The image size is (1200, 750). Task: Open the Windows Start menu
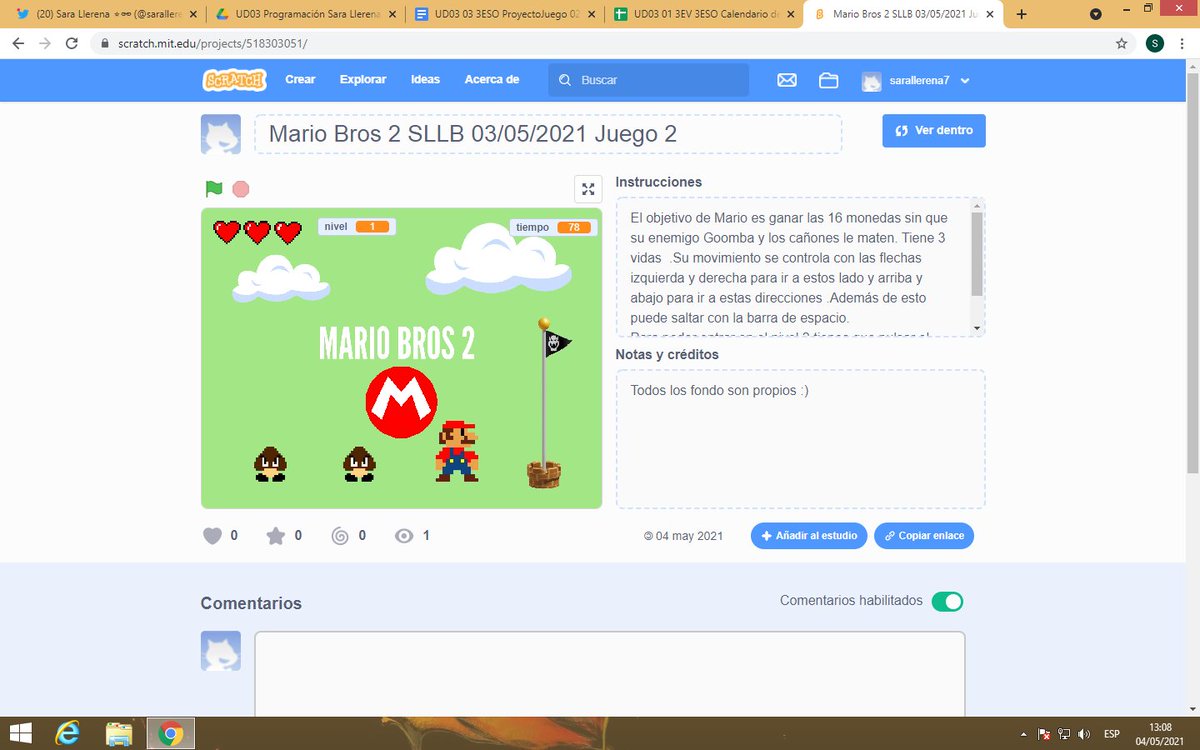(21, 734)
